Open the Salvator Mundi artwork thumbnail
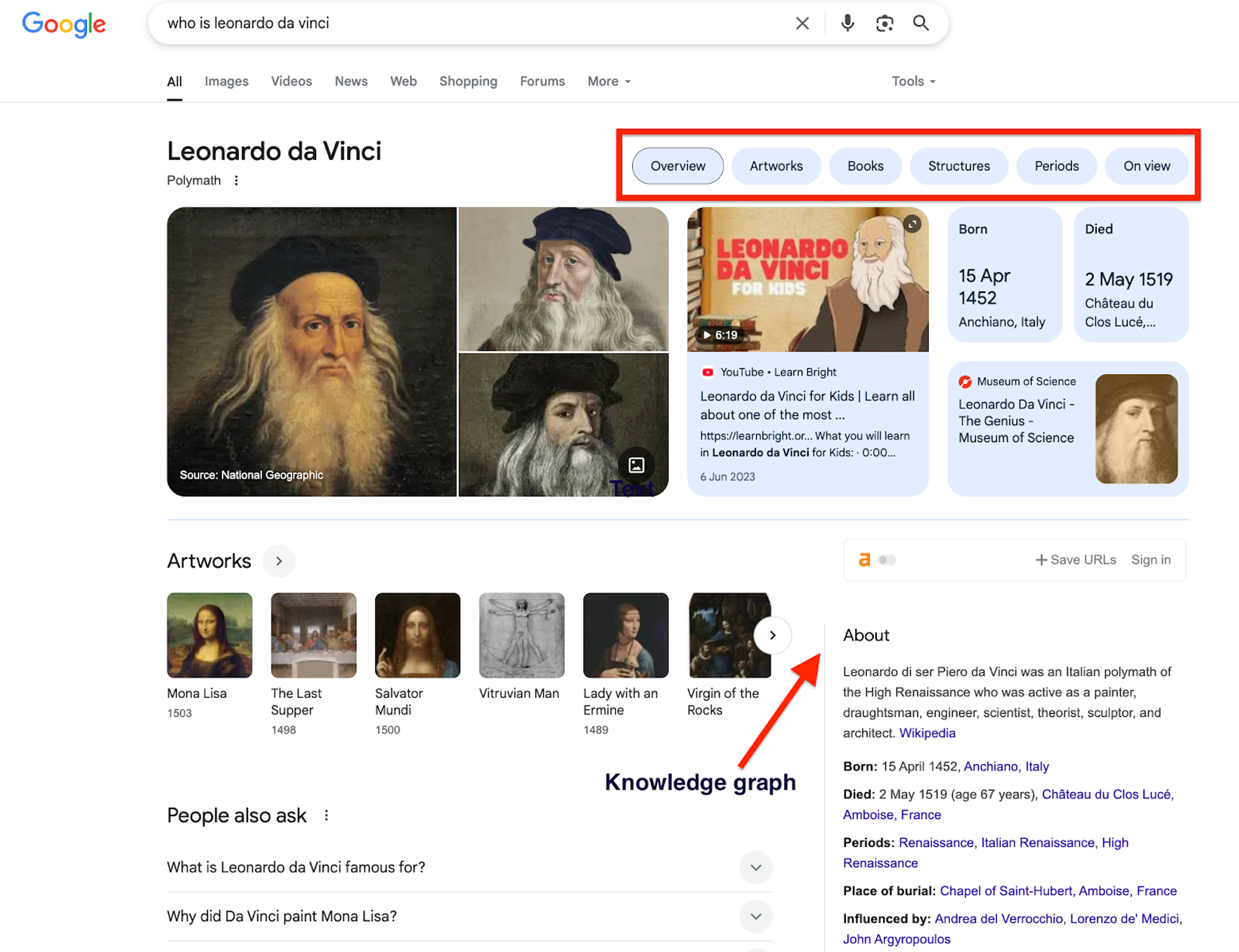This screenshot has height=952, width=1239. 418,635
